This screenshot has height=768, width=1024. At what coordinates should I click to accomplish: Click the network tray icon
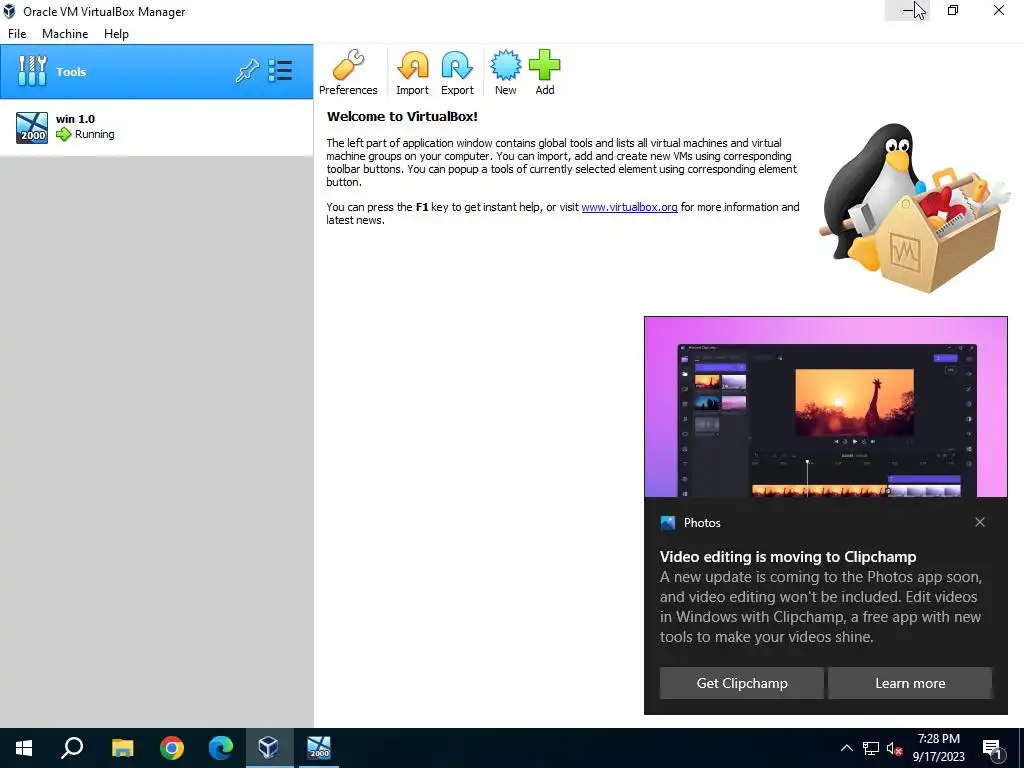[871, 748]
